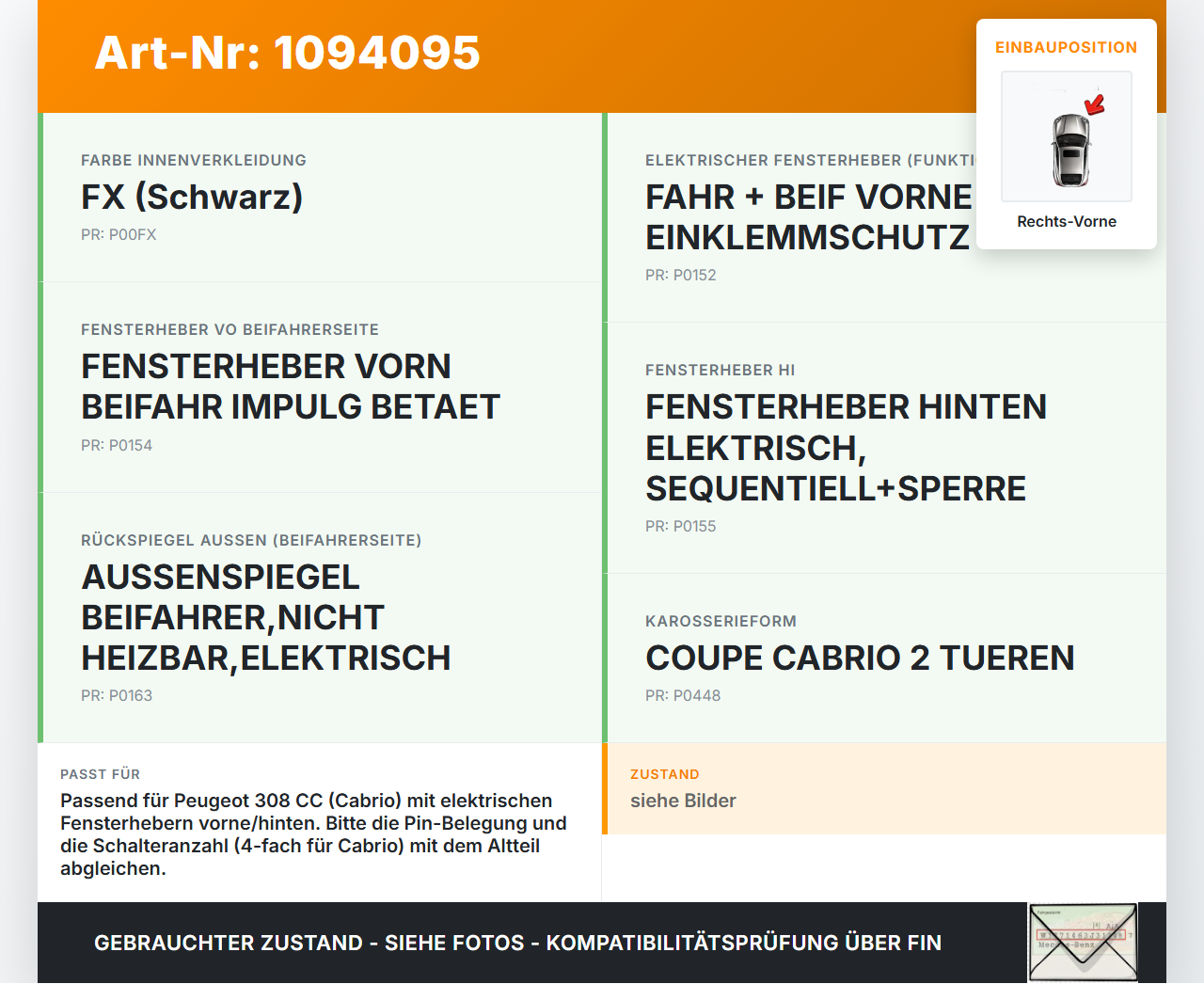Click the PR: P0152 code
The height and width of the screenshot is (984, 1204).
[681, 276]
